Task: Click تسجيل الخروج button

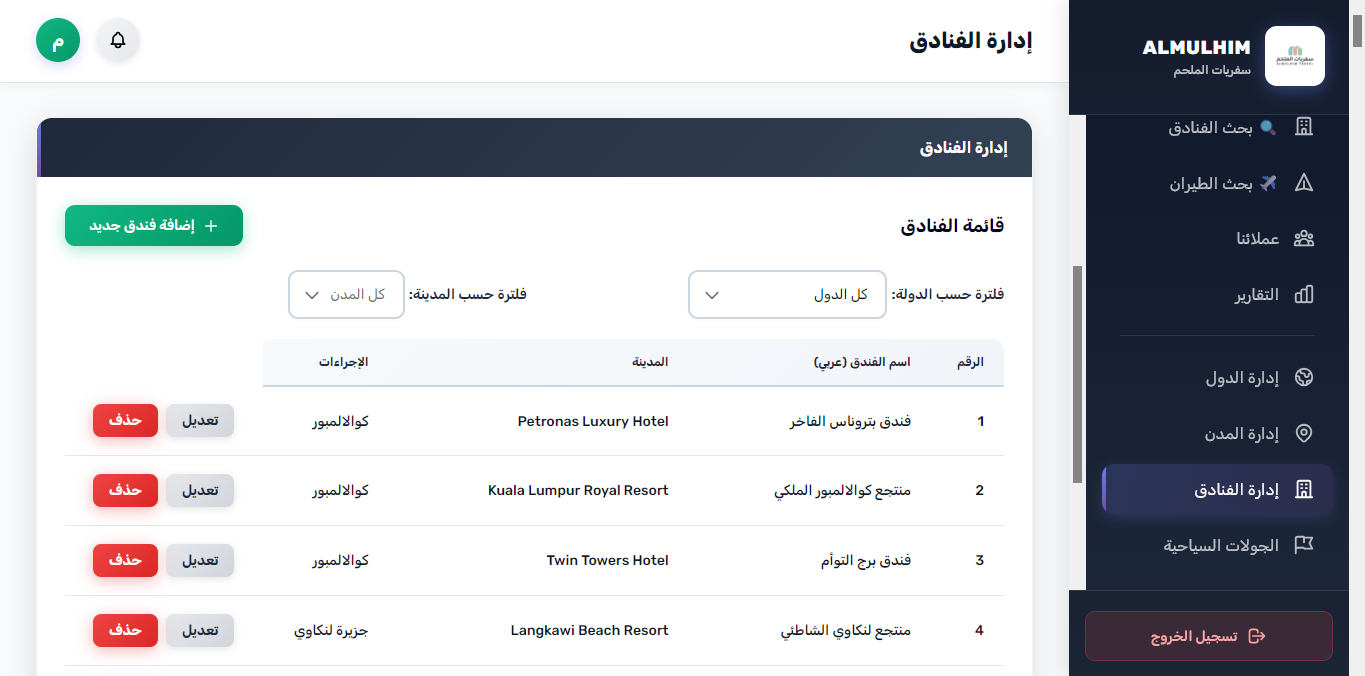Action: pos(1208,636)
